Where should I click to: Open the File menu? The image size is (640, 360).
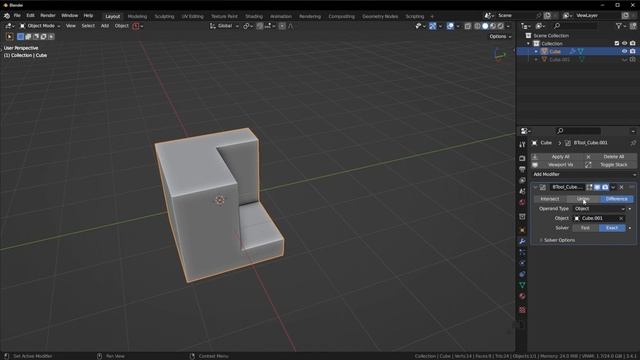pos(17,16)
